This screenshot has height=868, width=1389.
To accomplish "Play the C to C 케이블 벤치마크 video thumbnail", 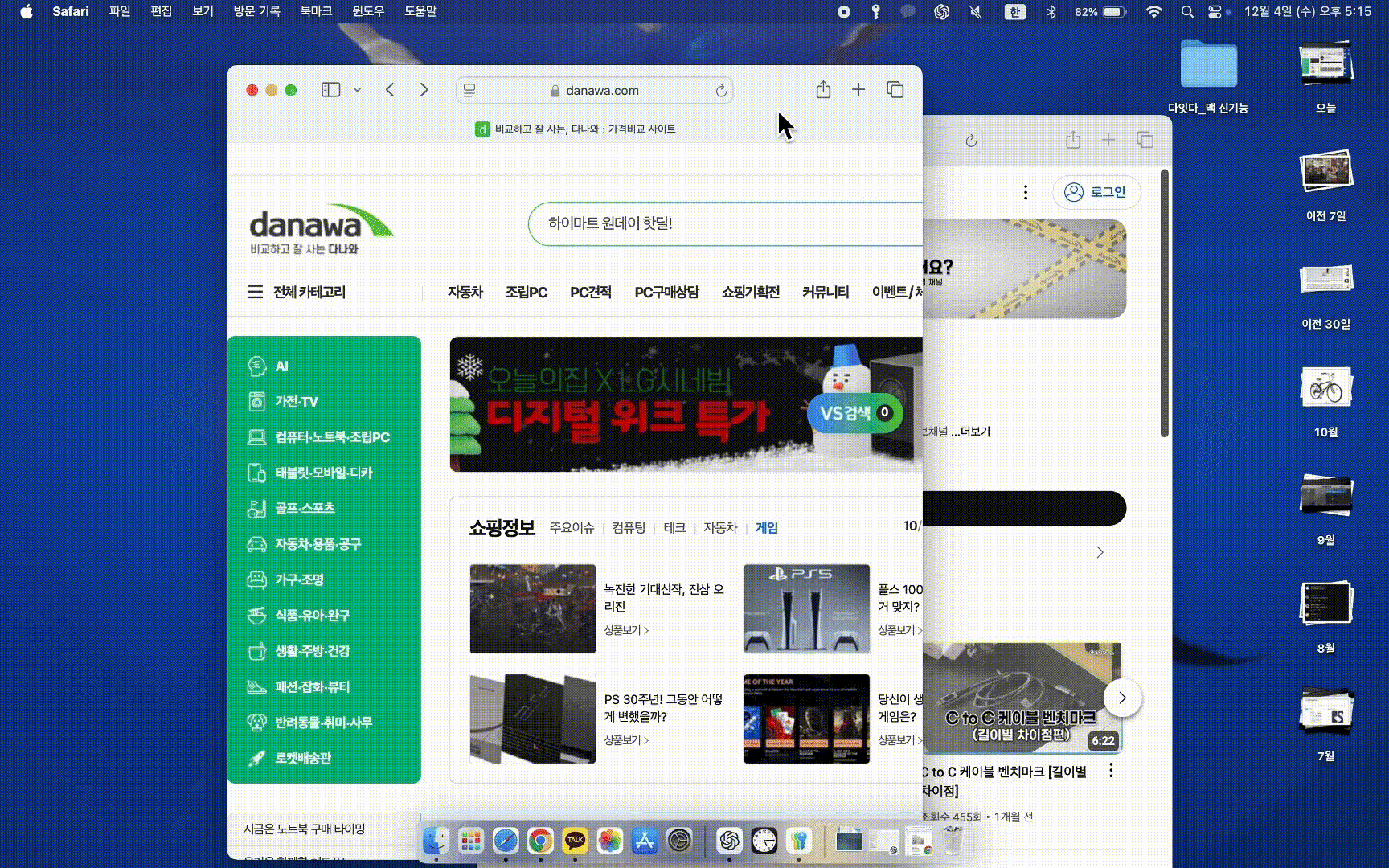I will 1022,698.
